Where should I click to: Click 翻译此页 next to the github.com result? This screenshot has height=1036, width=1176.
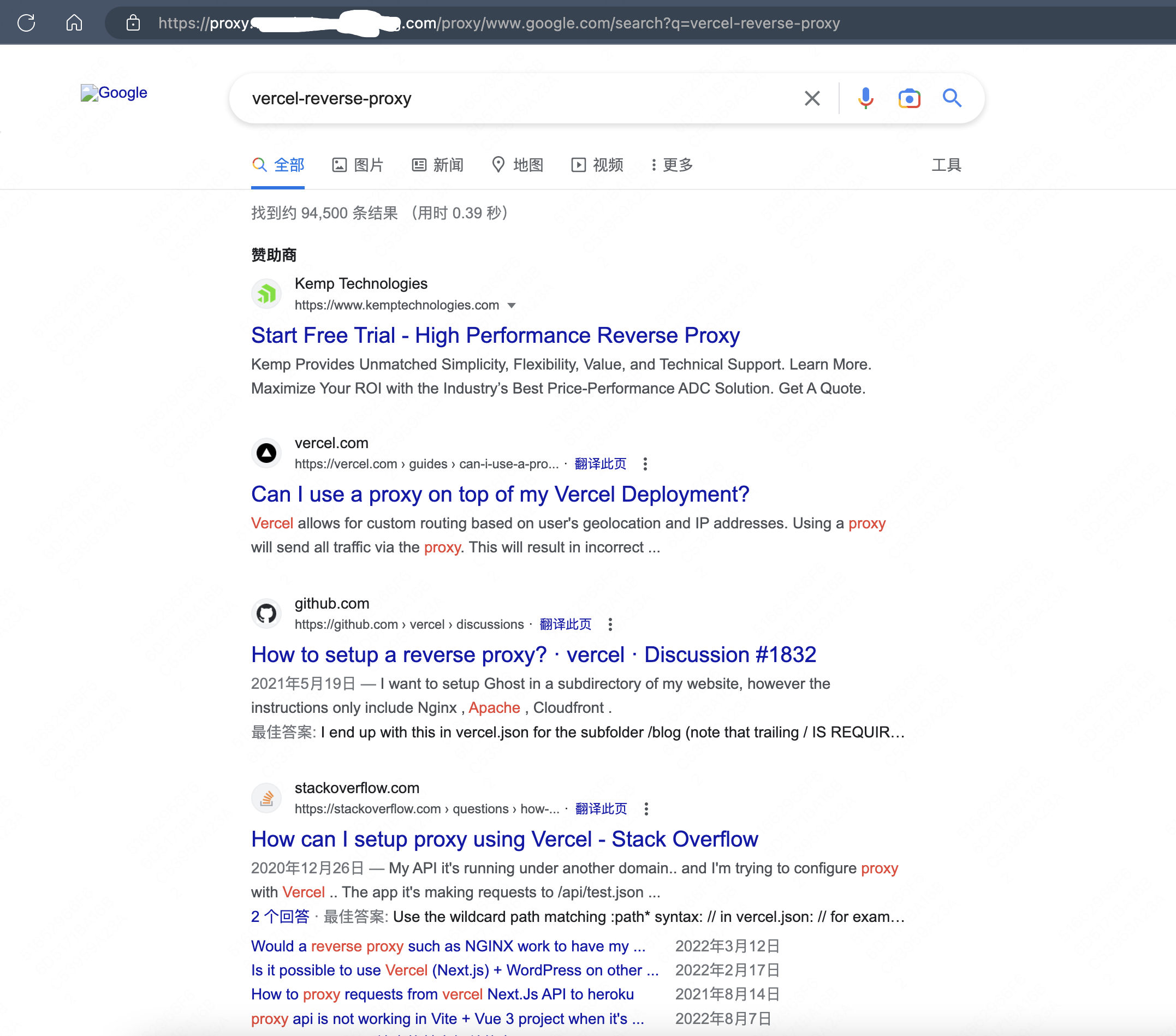click(565, 624)
